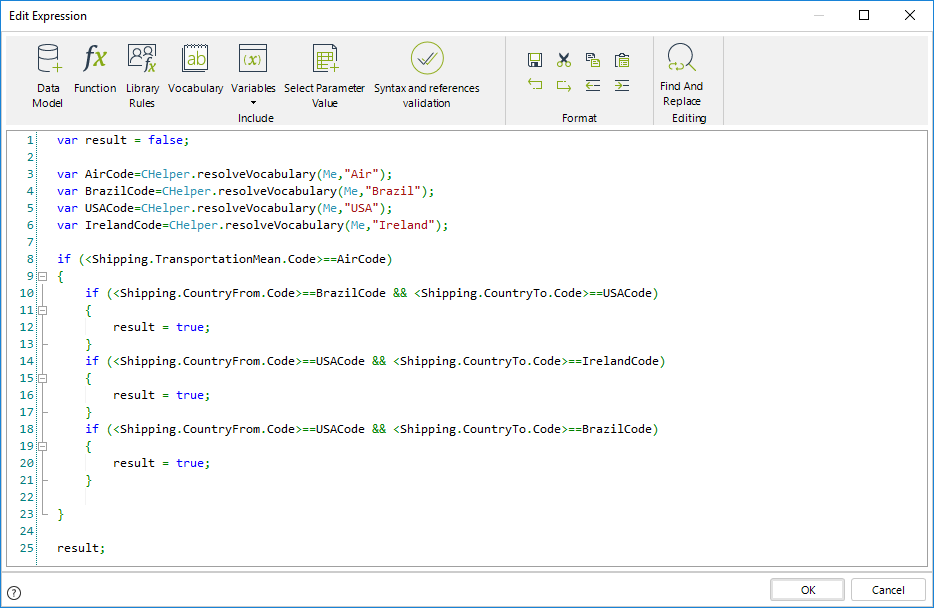Click 'result = true;' on line 12
Viewport: 934px width, 608px height.
coord(161,327)
